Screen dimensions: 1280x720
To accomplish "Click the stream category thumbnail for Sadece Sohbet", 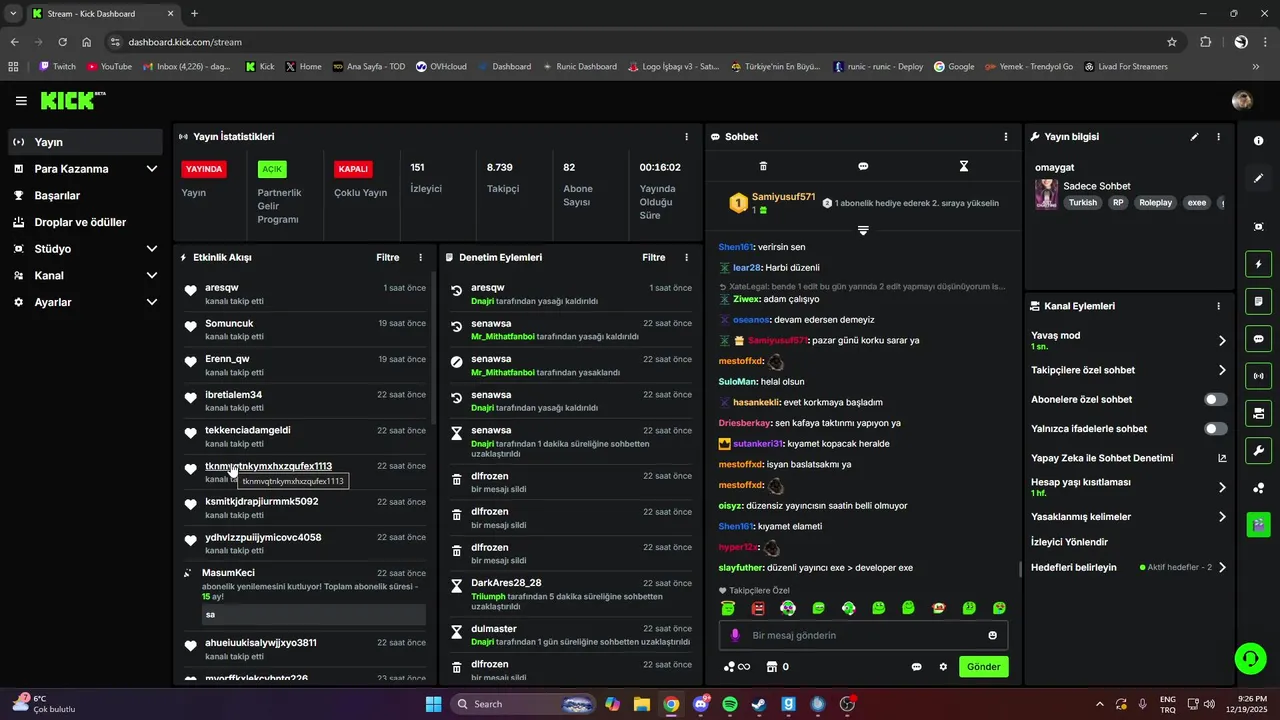I will pyautogui.click(x=1046, y=194).
